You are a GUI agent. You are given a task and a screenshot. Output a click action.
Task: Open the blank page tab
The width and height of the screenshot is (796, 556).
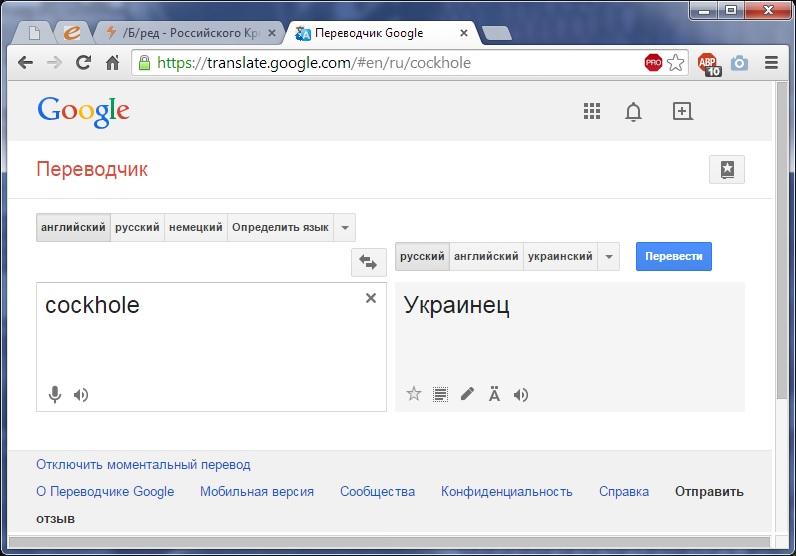coord(34,34)
